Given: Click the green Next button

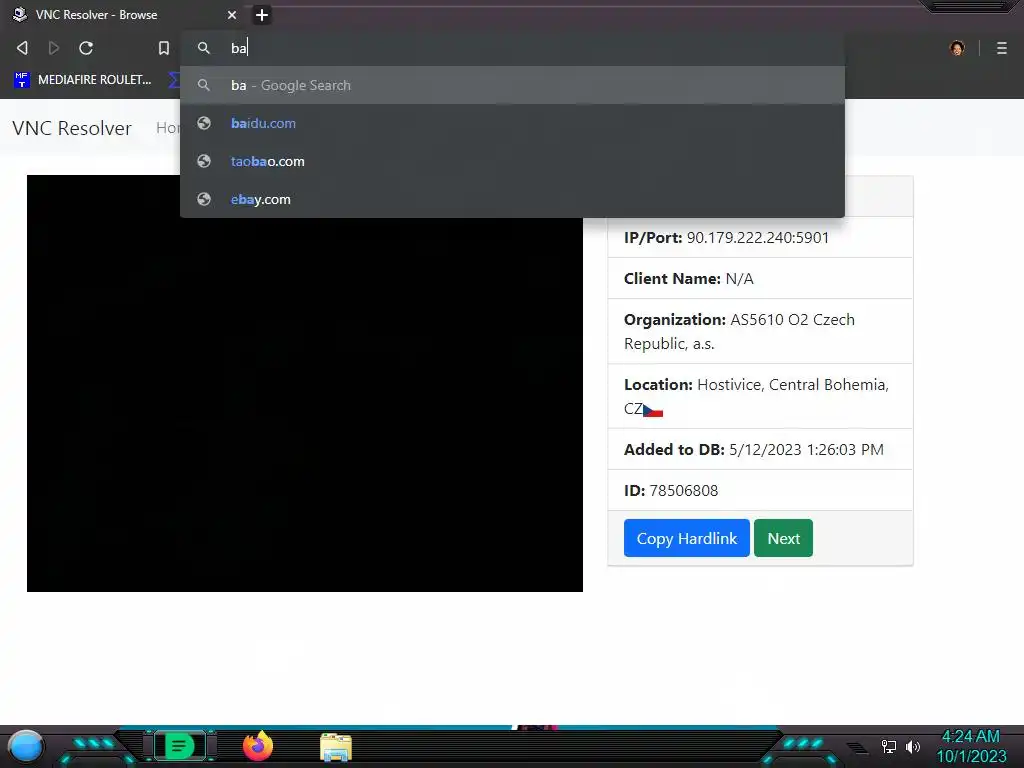Looking at the screenshot, I should pos(783,538).
